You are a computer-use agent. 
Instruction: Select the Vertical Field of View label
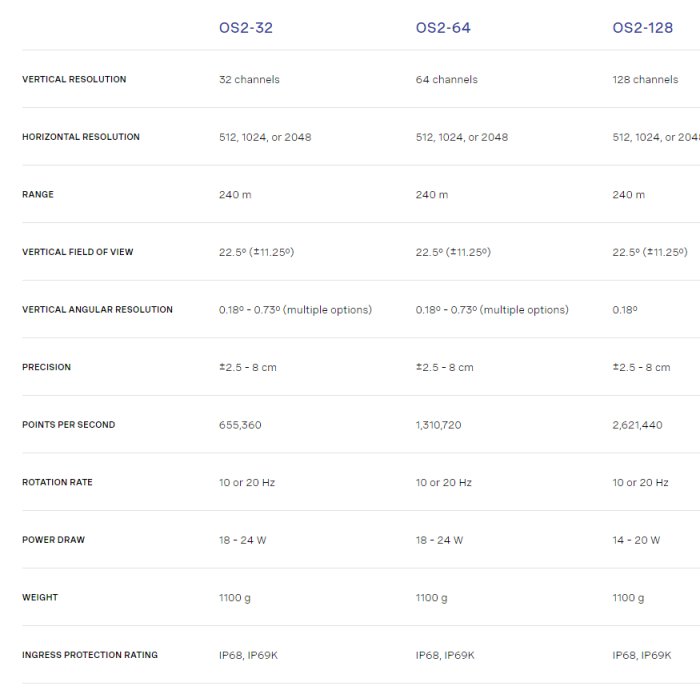(77, 252)
